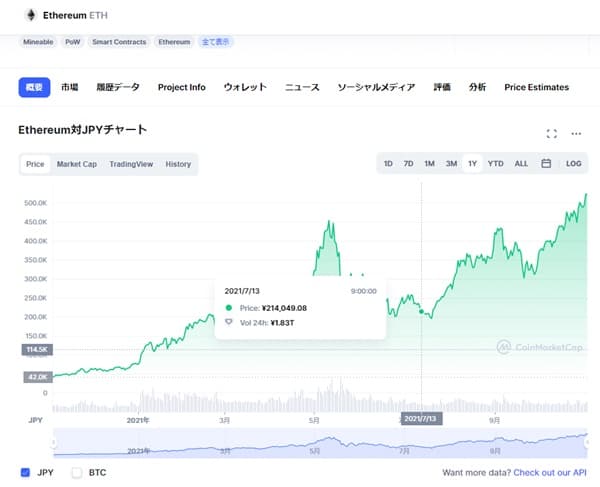Image resolution: width=600 pixels, height=487 pixels.
Task: Check the BTC checkbox
Action: (77, 472)
